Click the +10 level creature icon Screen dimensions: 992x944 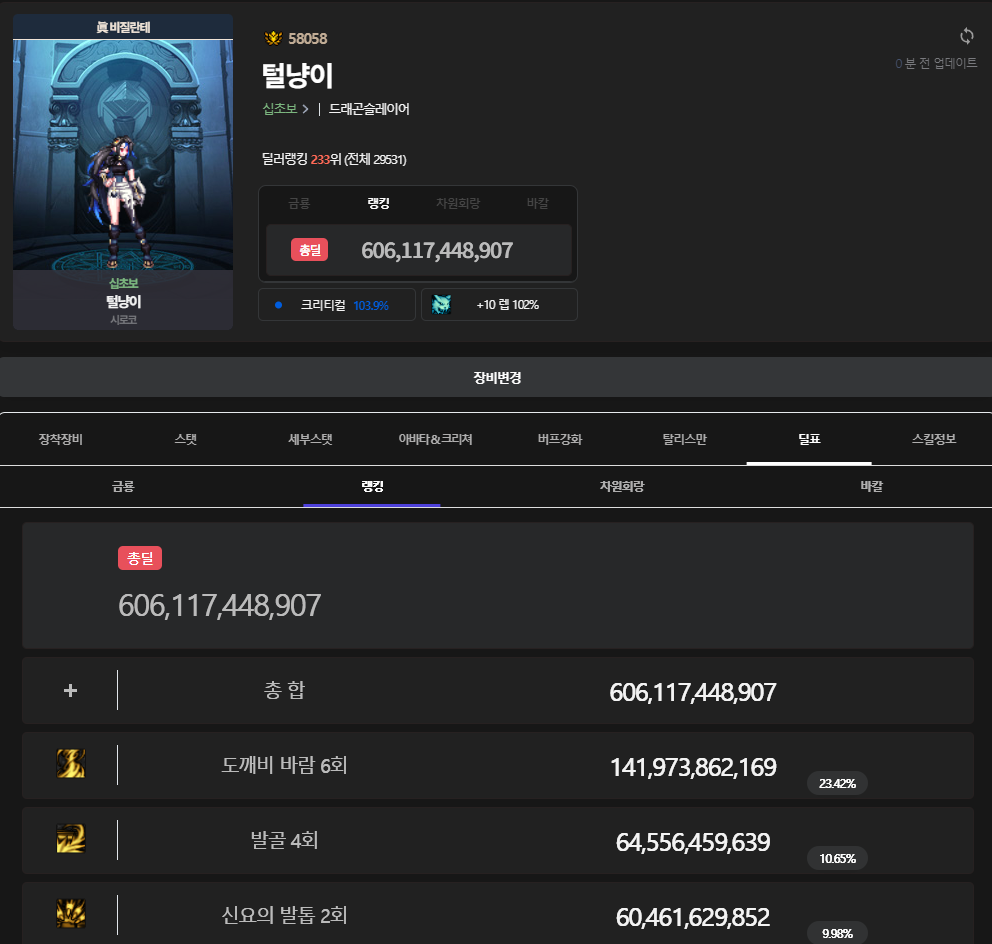point(441,305)
